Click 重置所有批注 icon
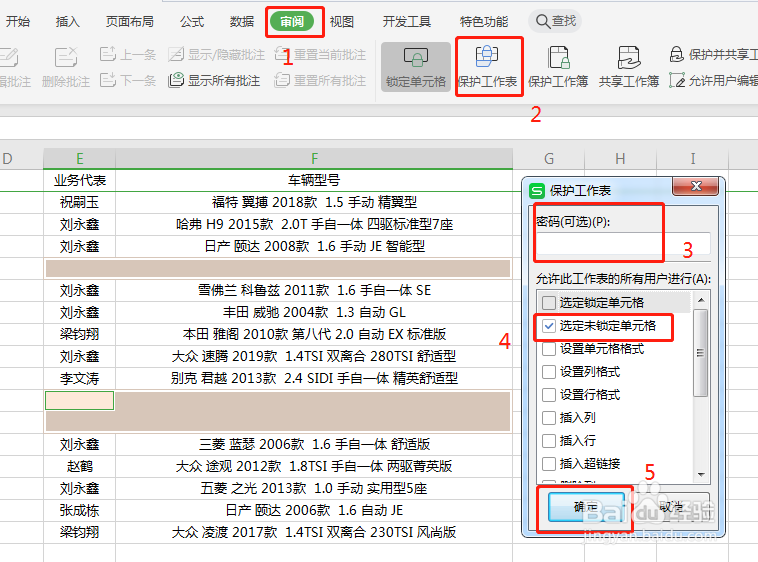This screenshot has height=562, width=758. click(x=282, y=80)
